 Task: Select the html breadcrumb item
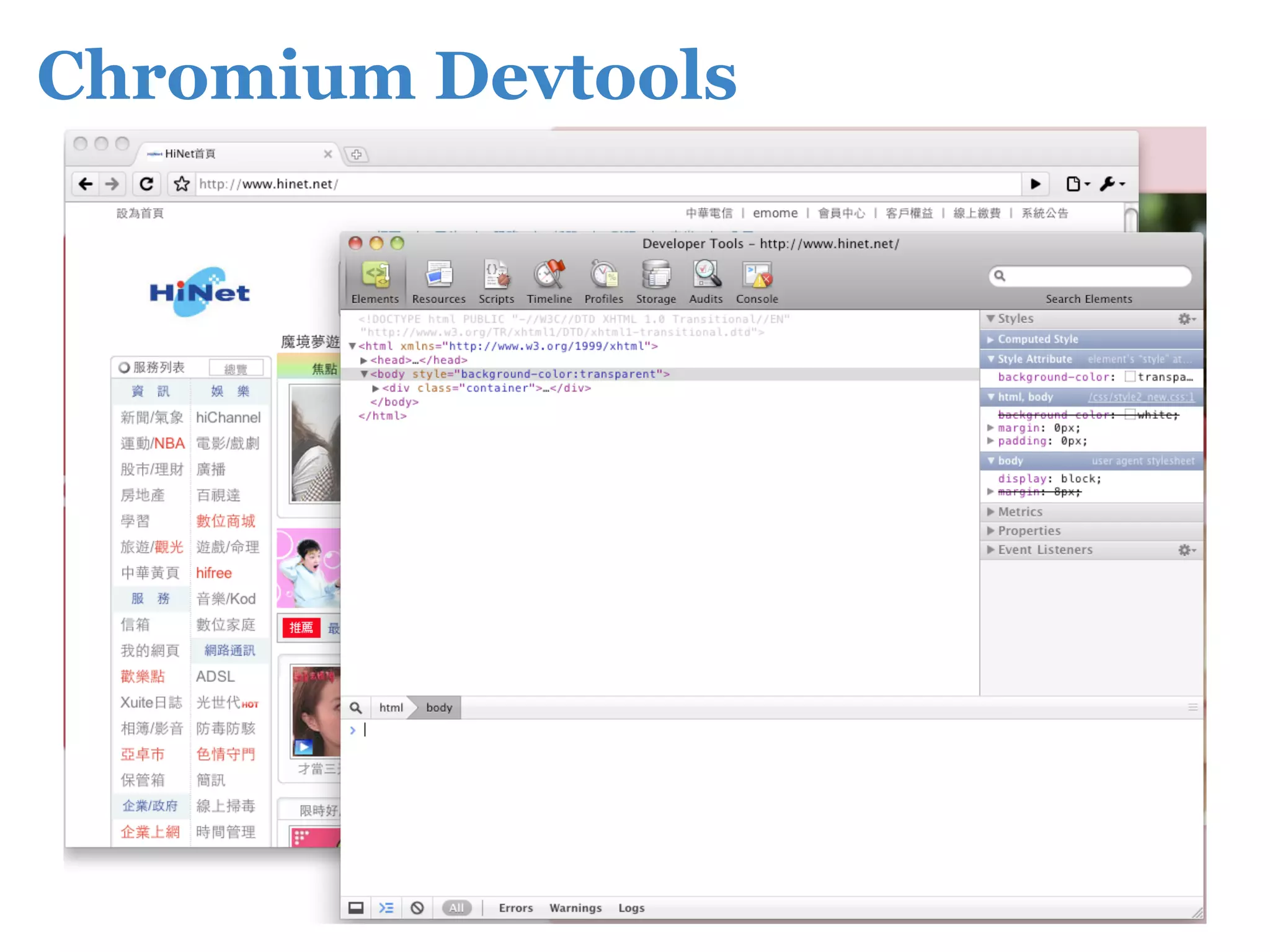tap(391, 708)
